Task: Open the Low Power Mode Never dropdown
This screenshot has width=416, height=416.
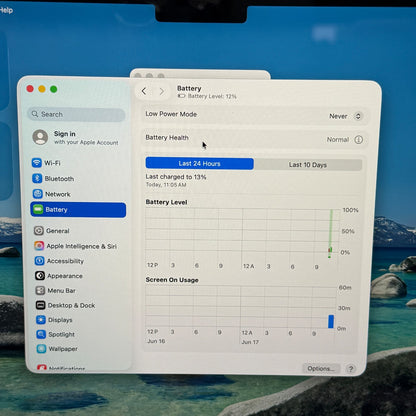Action: (345, 116)
